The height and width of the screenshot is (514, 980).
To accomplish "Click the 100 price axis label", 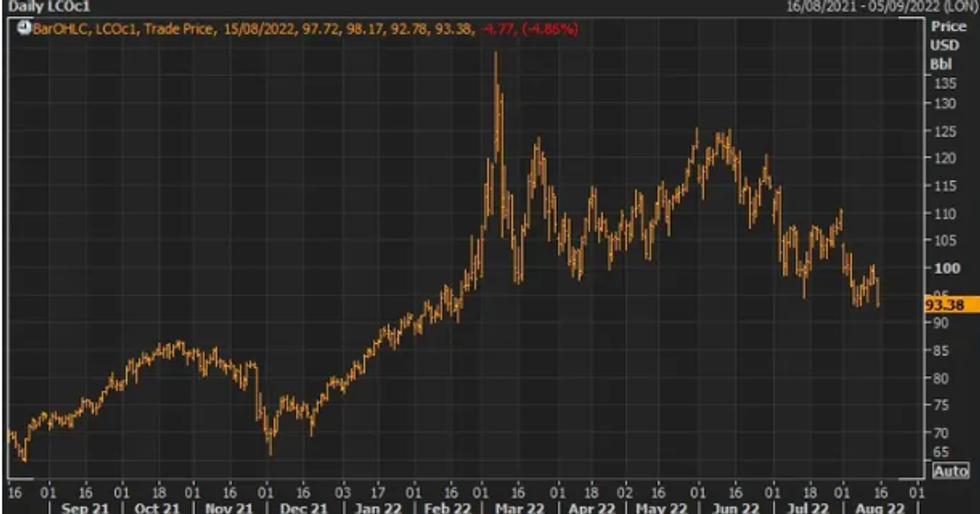I will click(945, 268).
